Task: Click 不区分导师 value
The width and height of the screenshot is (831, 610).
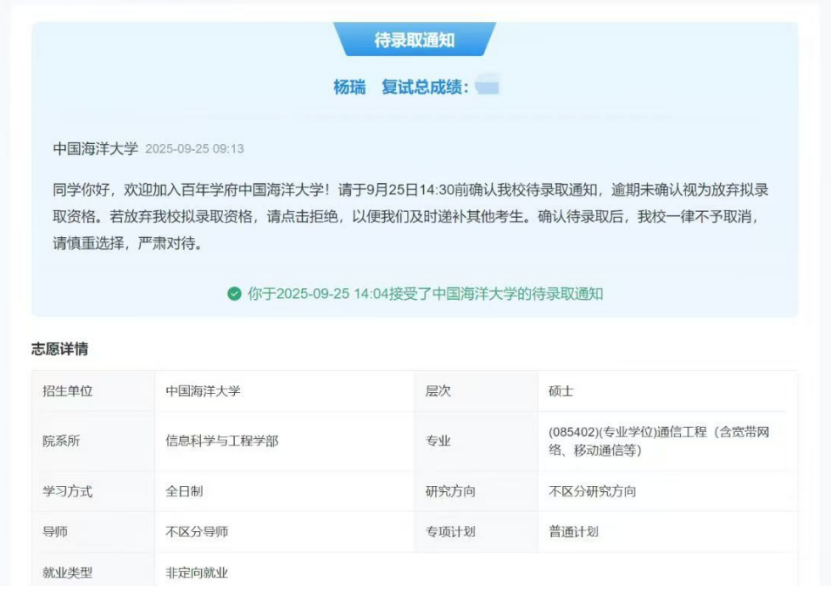Action: pos(197,532)
